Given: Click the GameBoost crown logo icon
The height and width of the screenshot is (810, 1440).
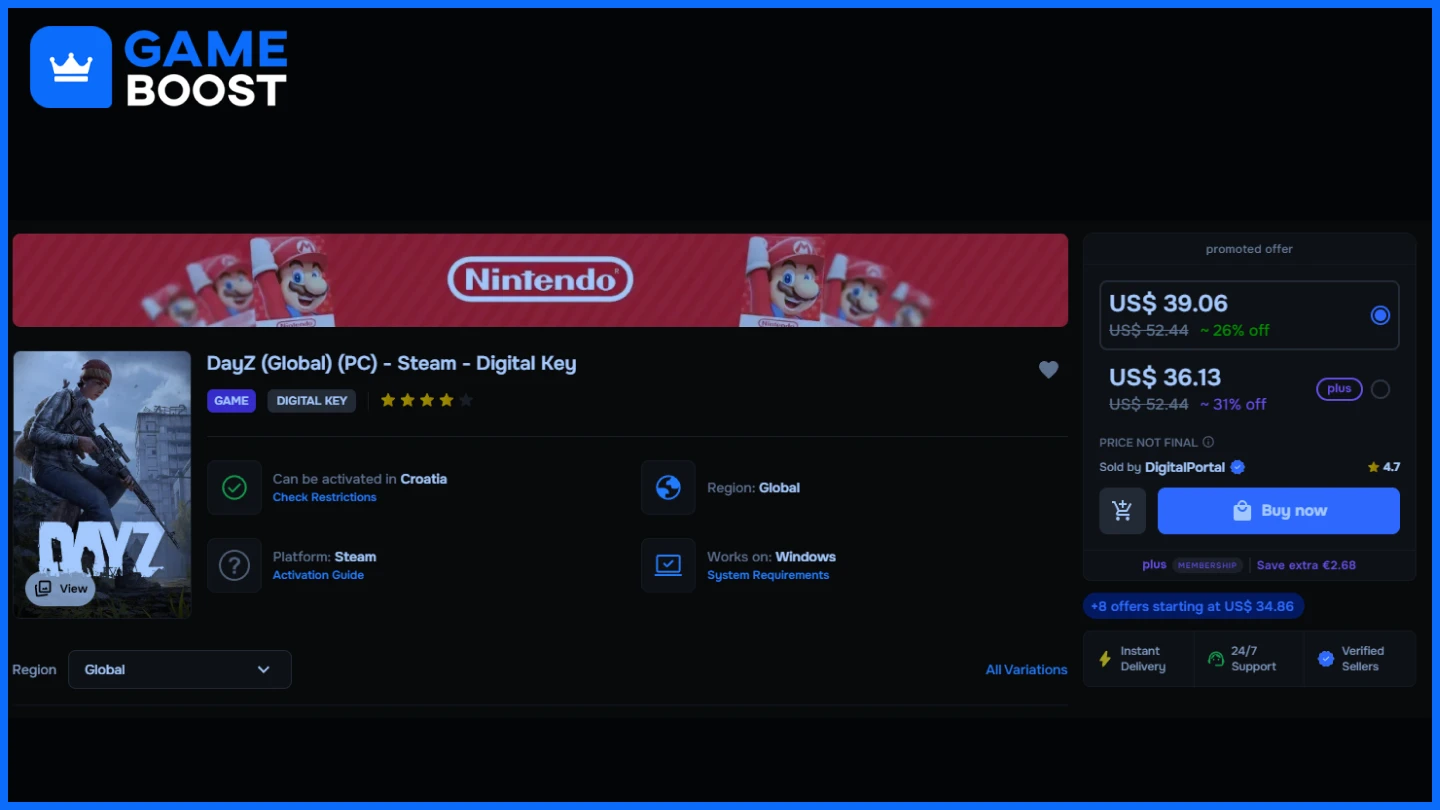Looking at the screenshot, I should 71,67.
